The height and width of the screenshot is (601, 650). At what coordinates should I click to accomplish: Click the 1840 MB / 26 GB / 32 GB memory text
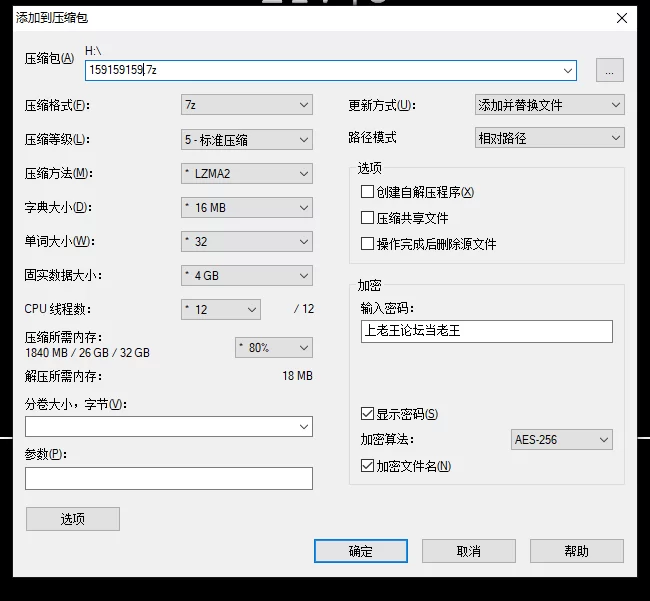click(x=87, y=353)
